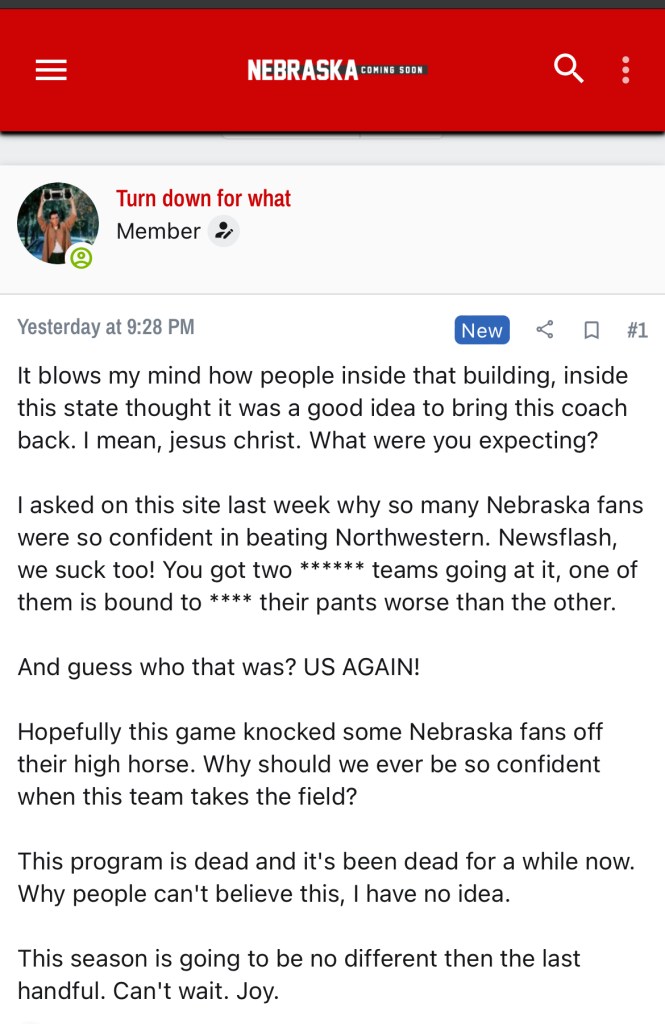This screenshot has width=665, height=1024.
Task: Open the #1 post permalink
Action: point(637,330)
